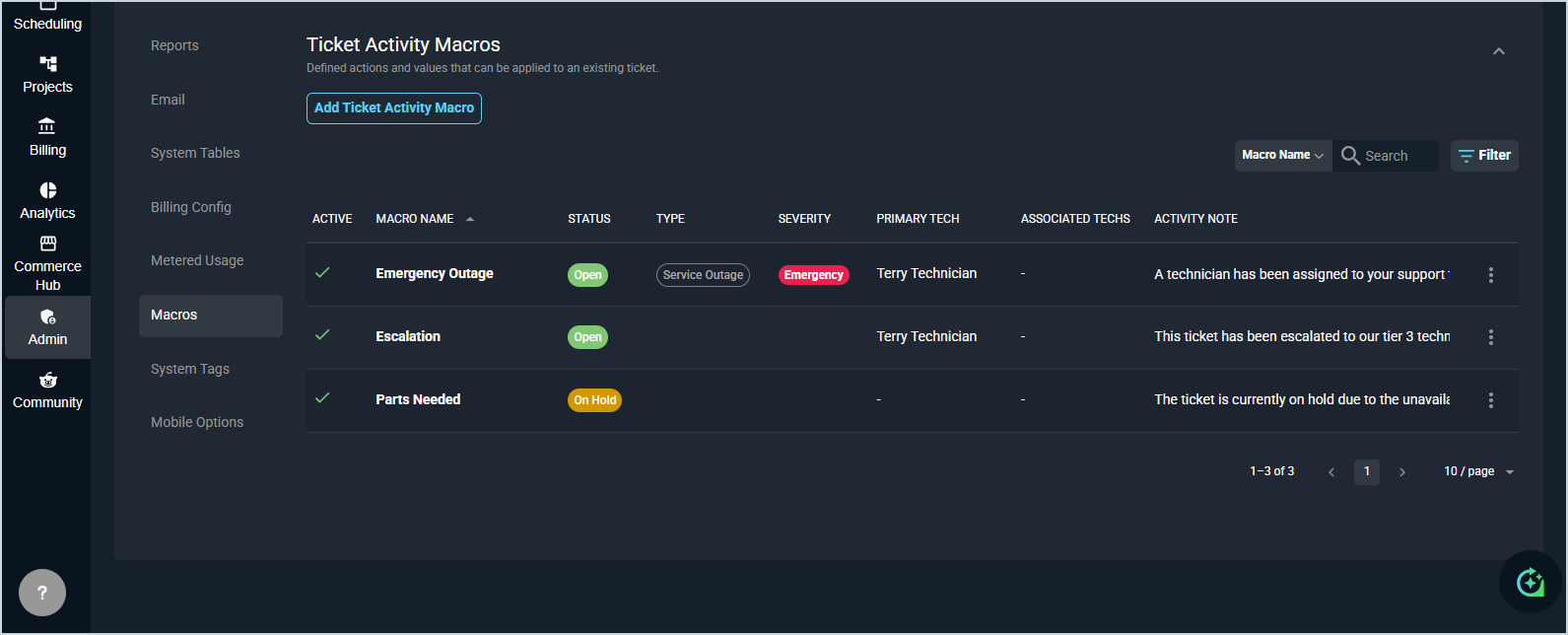Select System Tables in settings menu

pos(195,153)
